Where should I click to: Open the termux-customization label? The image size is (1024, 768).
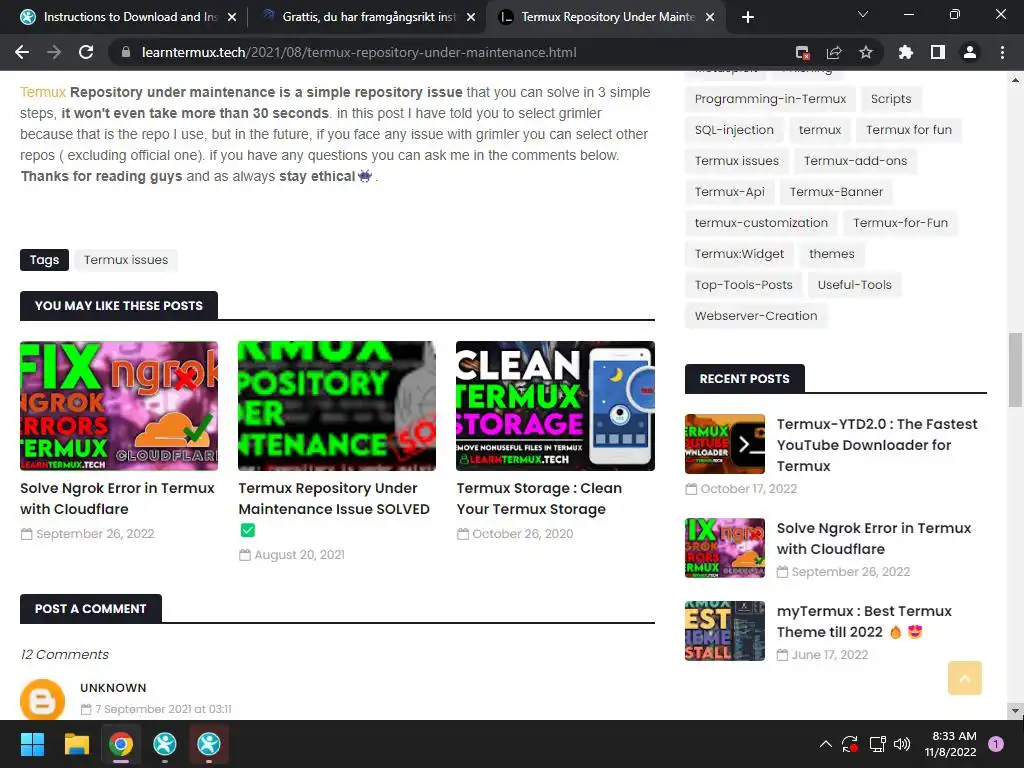pos(761,223)
